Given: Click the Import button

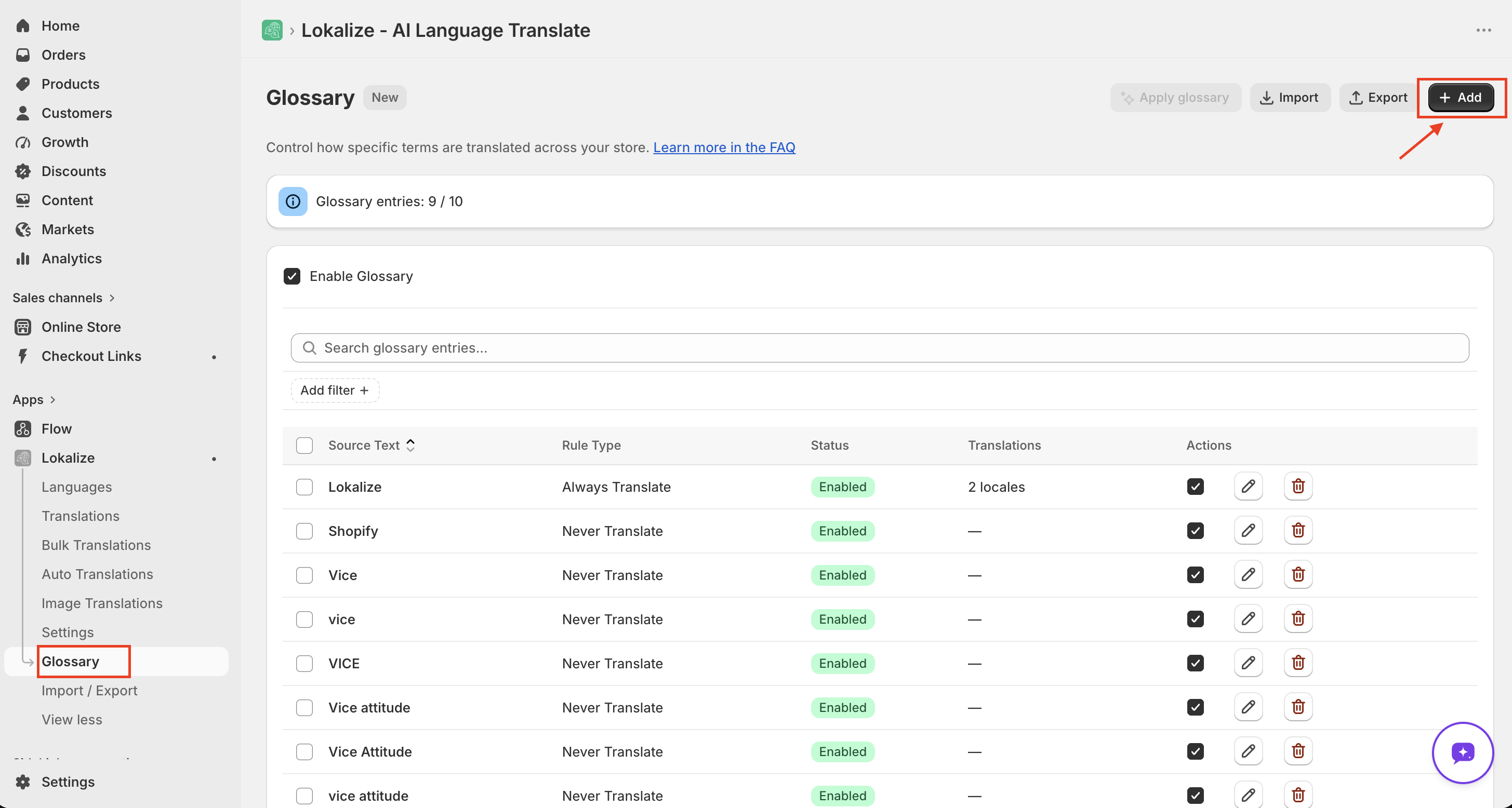Looking at the screenshot, I should (x=1290, y=98).
